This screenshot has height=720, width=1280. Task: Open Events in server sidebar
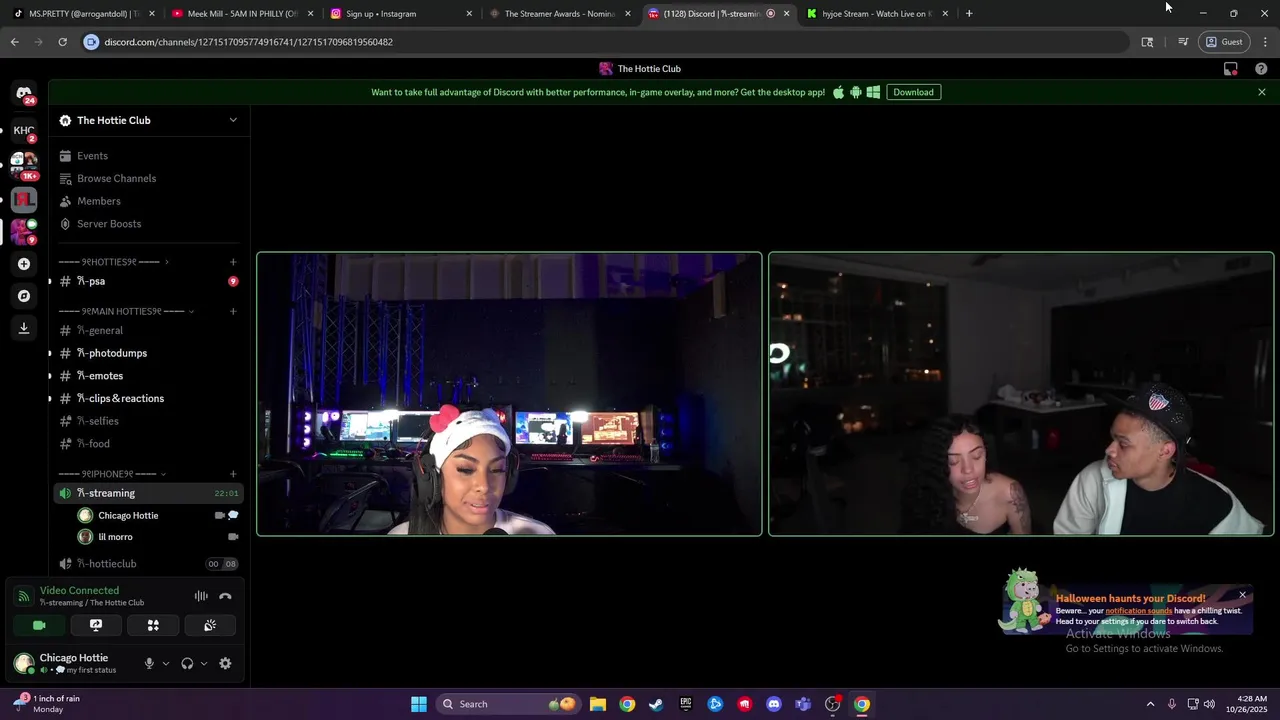148,156
